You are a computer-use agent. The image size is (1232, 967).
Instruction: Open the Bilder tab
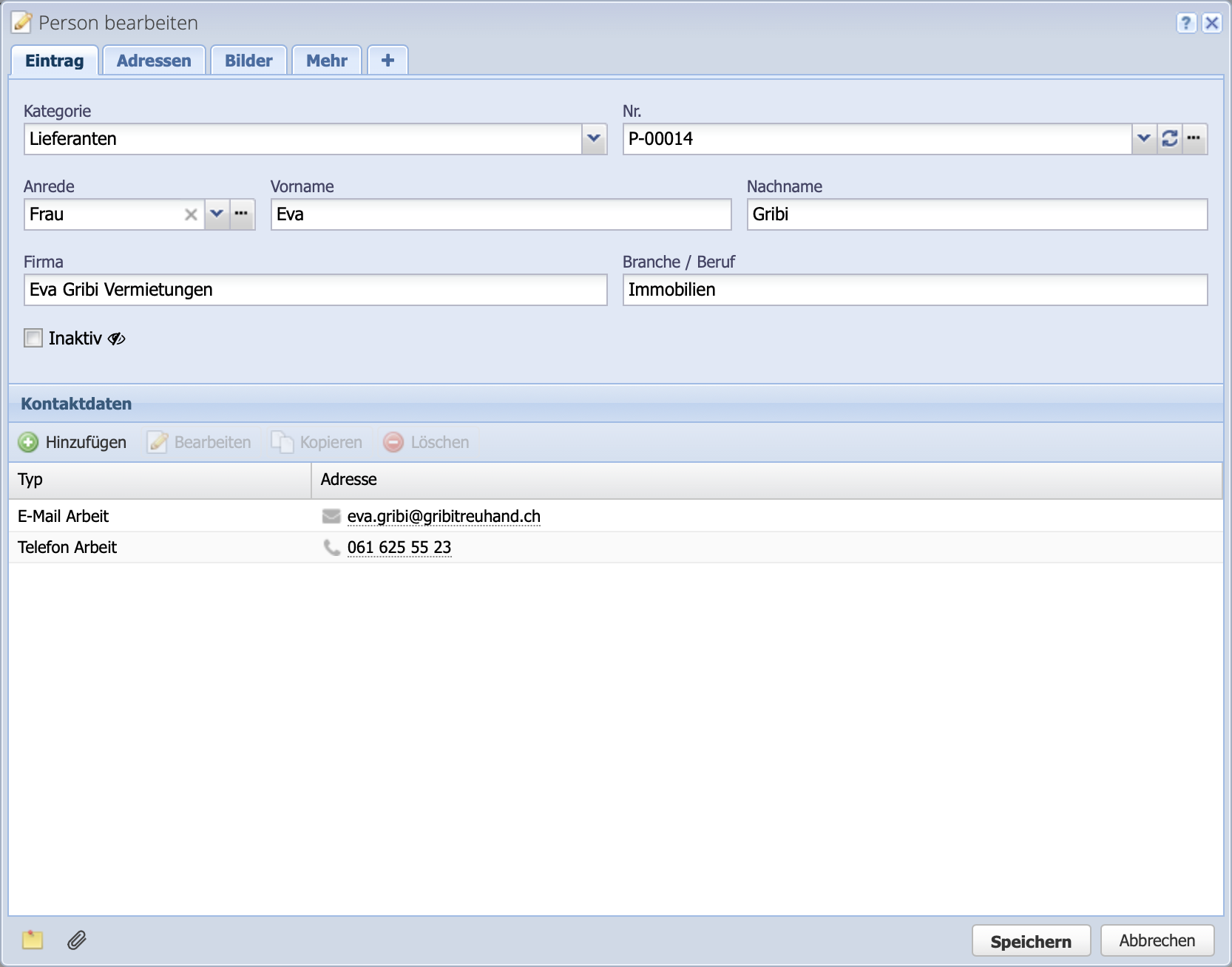pyautogui.click(x=248, y=61)
